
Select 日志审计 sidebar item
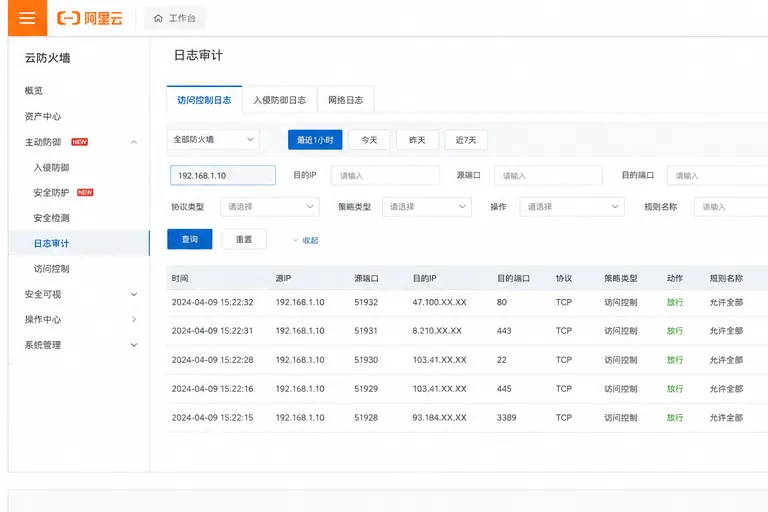click(x=79, y=244)
